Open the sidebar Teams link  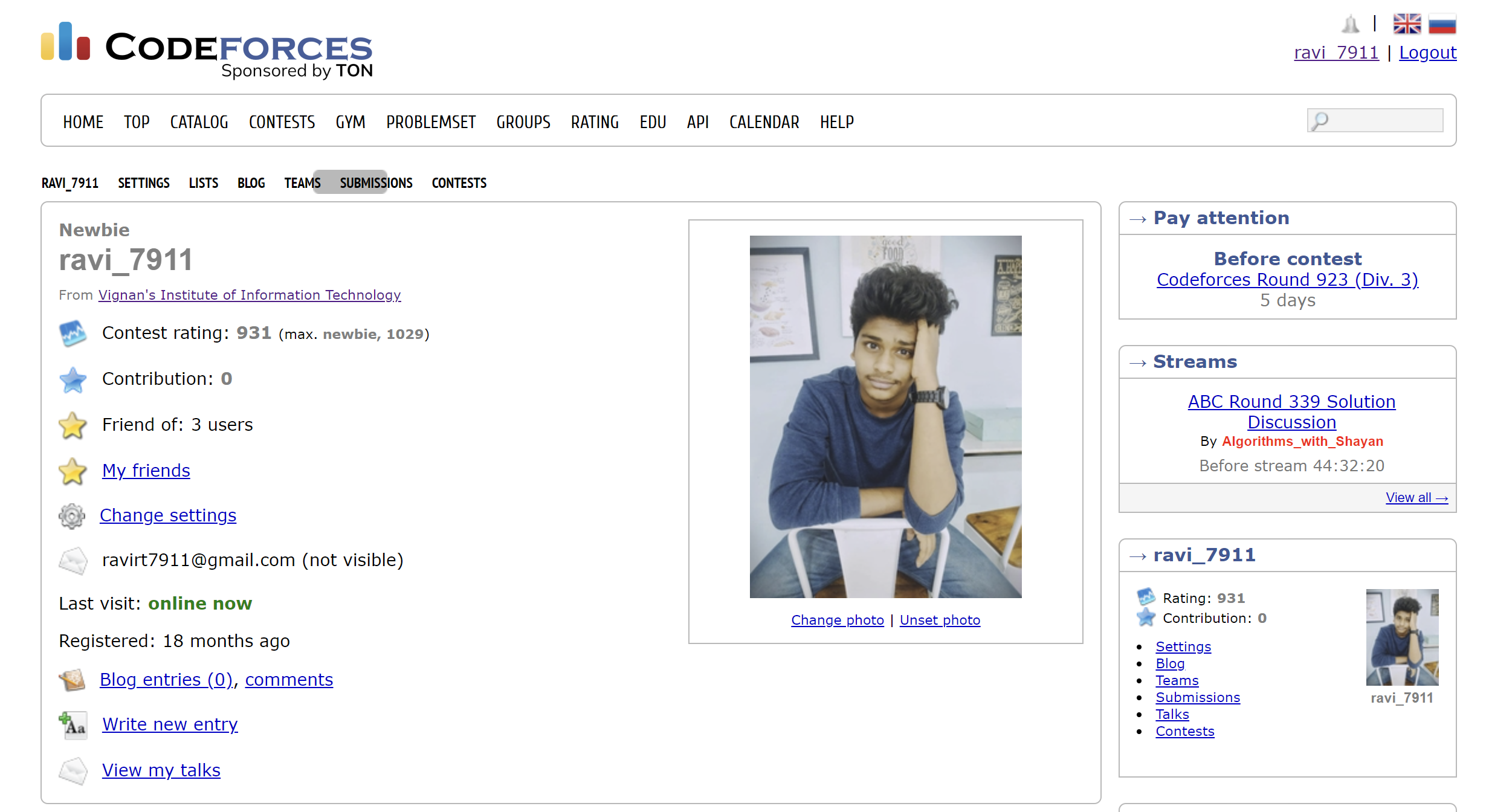1177,680
